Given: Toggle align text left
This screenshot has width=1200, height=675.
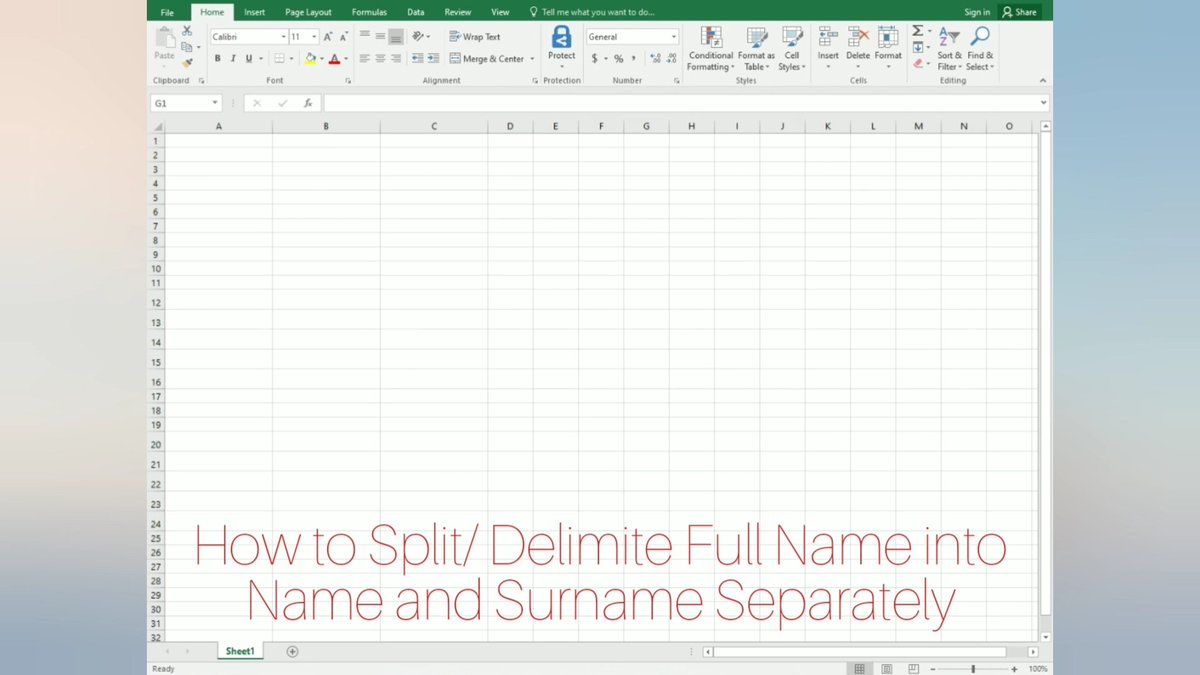Looking at the screenshot, I should point(365,59).
